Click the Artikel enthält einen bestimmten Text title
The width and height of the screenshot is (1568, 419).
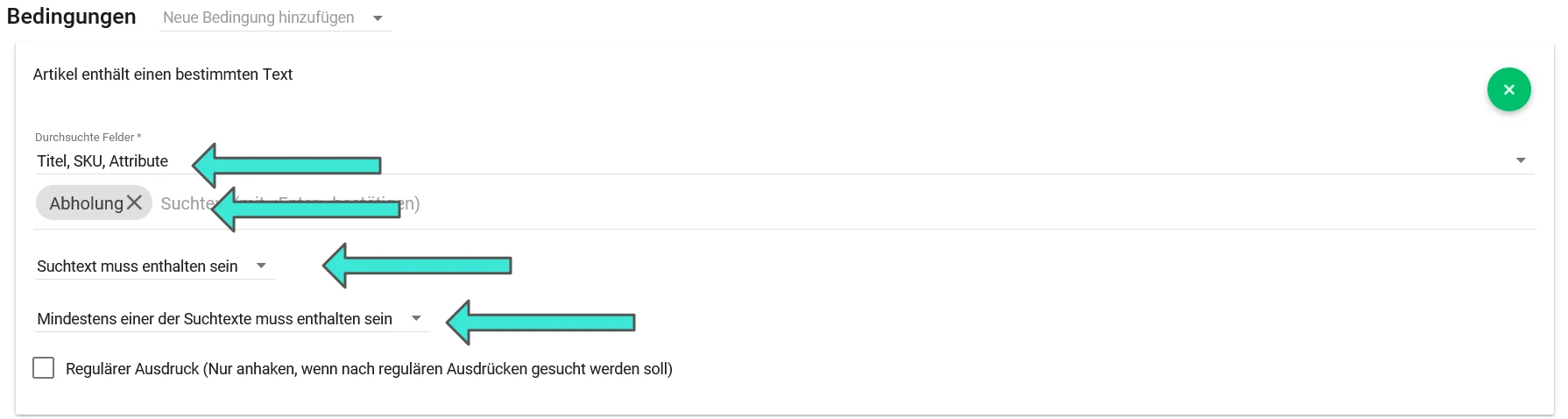[163, 75]
